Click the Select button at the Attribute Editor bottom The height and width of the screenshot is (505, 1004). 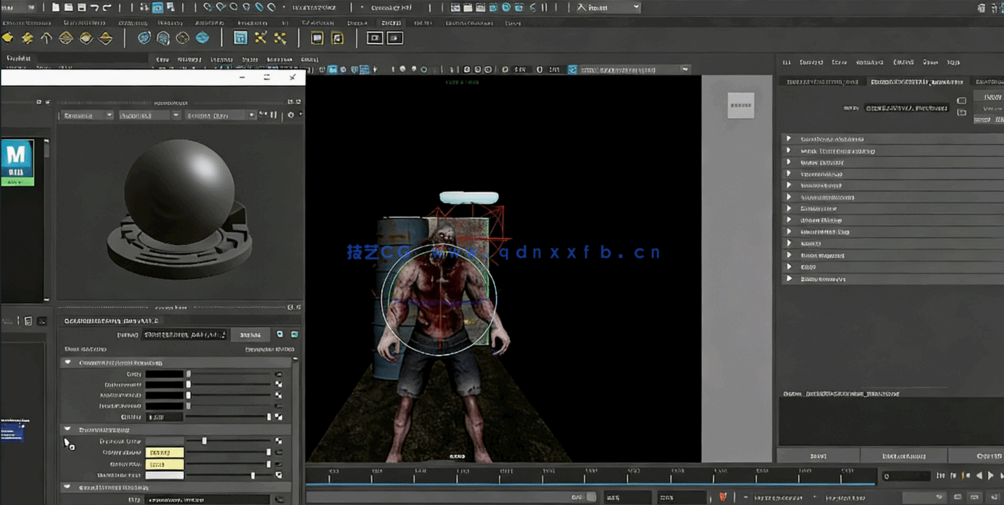point(818,456)
